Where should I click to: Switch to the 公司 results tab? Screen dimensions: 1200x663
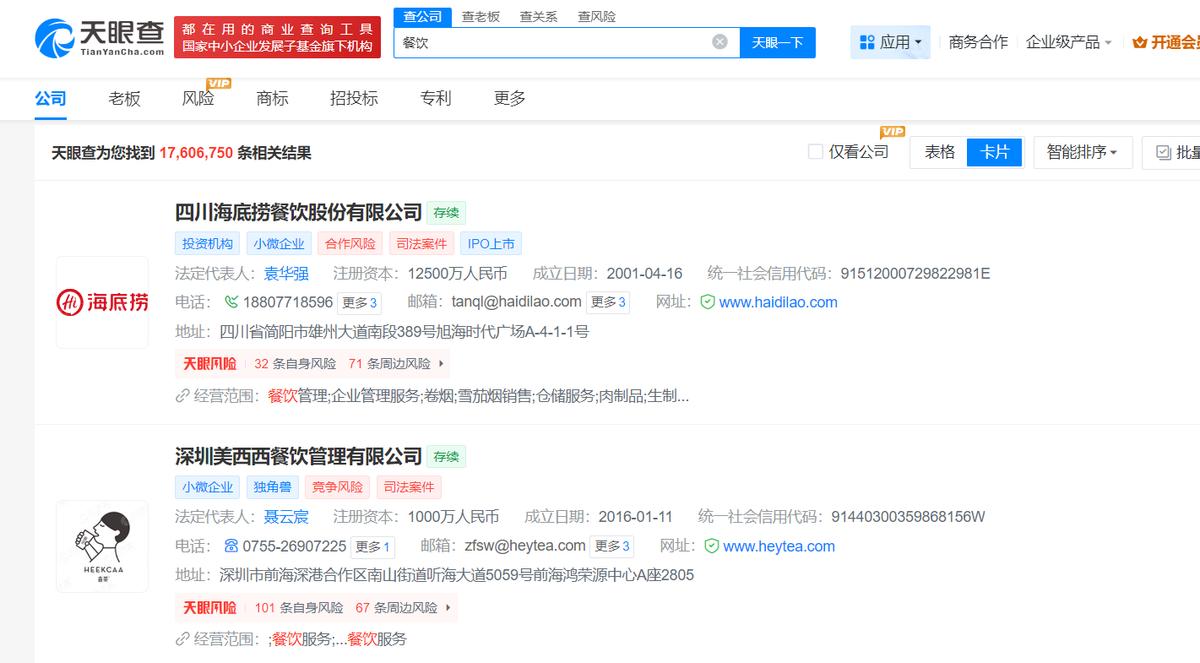point(51,98)
